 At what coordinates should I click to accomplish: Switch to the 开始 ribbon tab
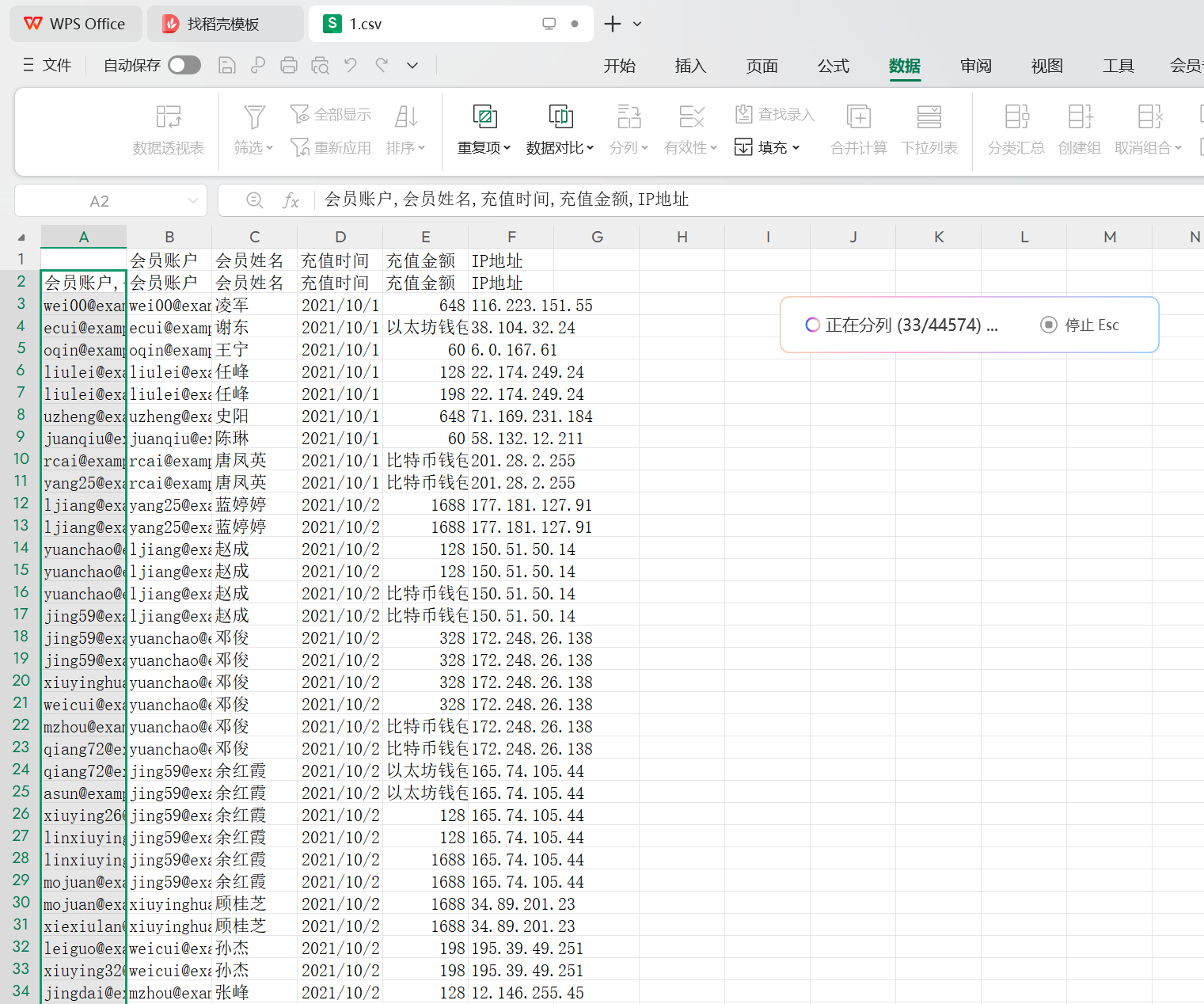[619, 67]
